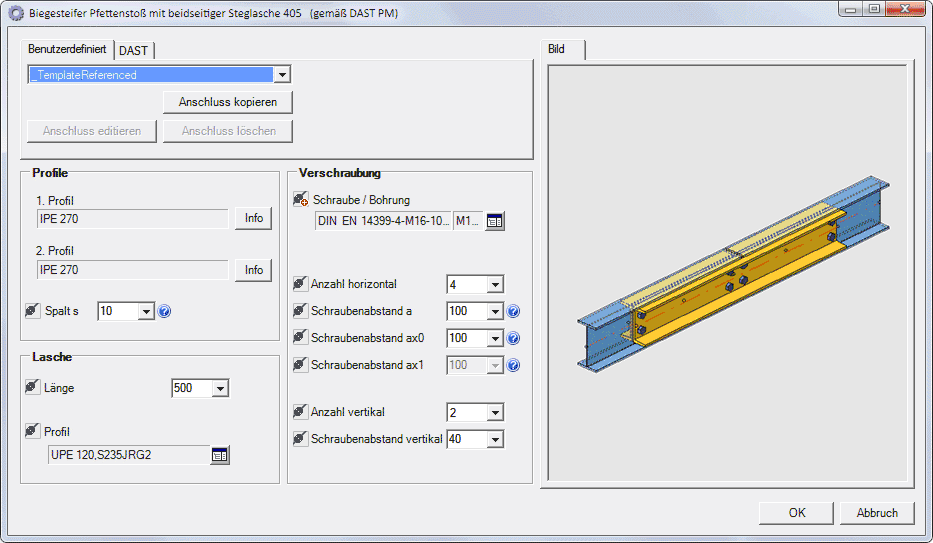The width and height of the screenshot is (933, 543).
Task: Click help icon beside Schraubenabstand ax0
Action: [513, 338]
